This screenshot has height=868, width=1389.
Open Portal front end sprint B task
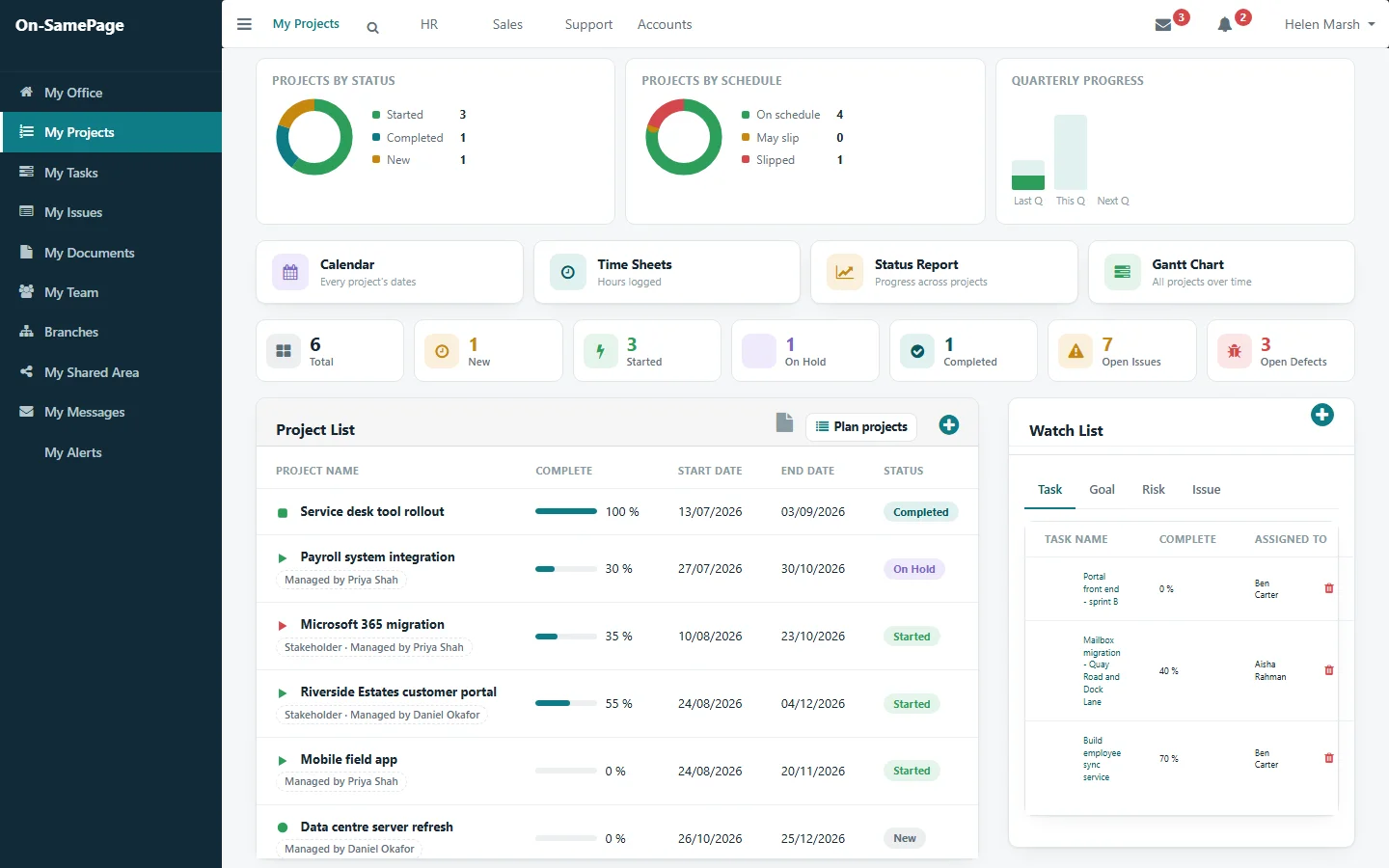click(1101, 589)
